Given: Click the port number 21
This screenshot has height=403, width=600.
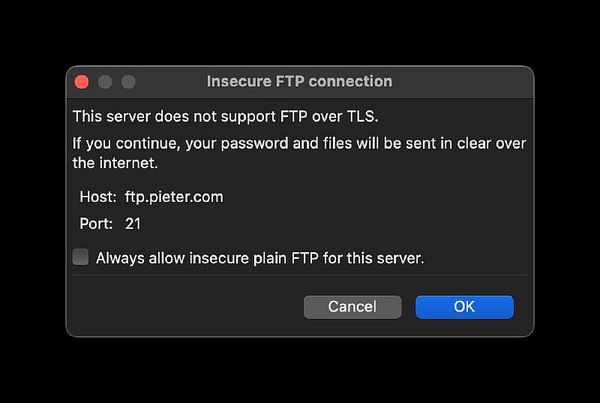Looking at the screenshot, I should 133,223.
